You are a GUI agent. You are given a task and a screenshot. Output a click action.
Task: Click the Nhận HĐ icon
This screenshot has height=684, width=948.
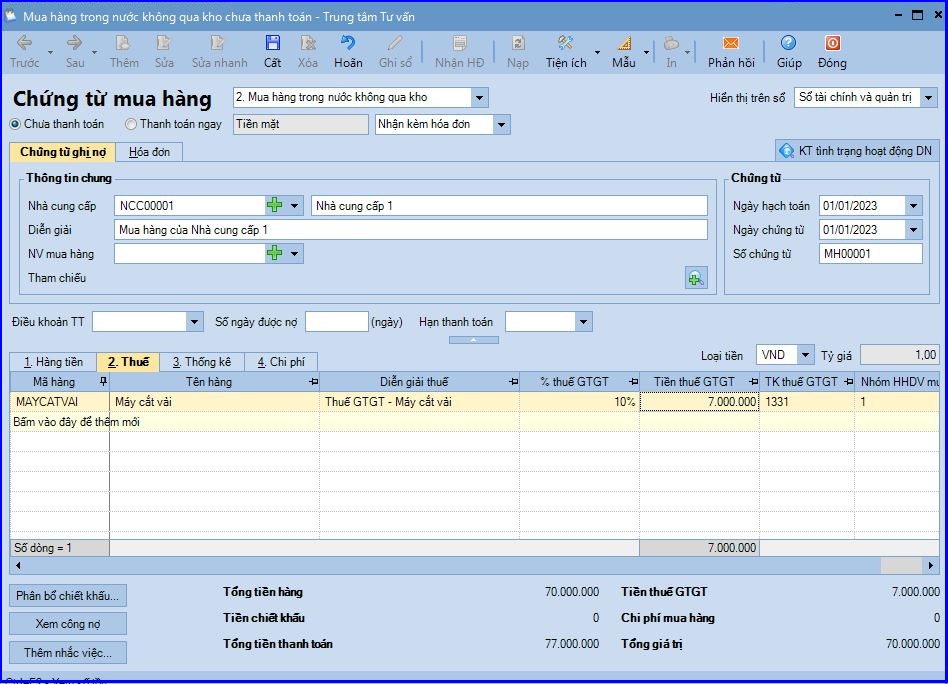[x=459, y=51]
